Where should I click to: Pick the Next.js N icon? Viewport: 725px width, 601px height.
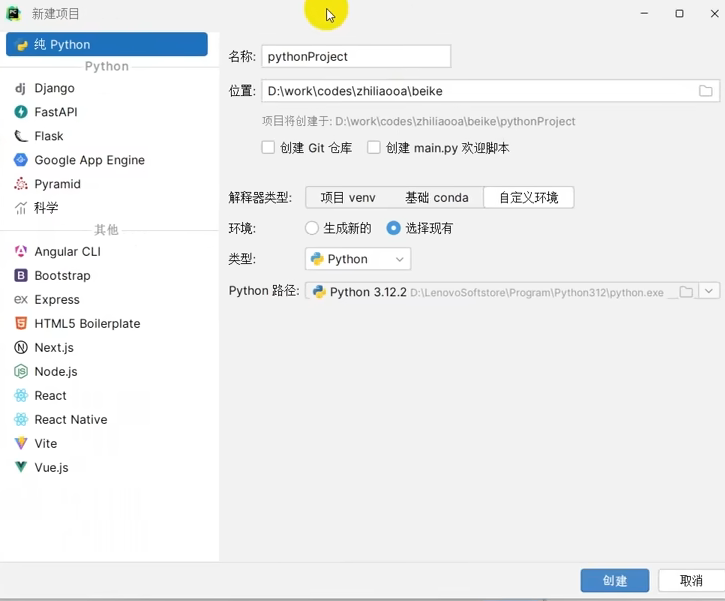tap(21, 347)
